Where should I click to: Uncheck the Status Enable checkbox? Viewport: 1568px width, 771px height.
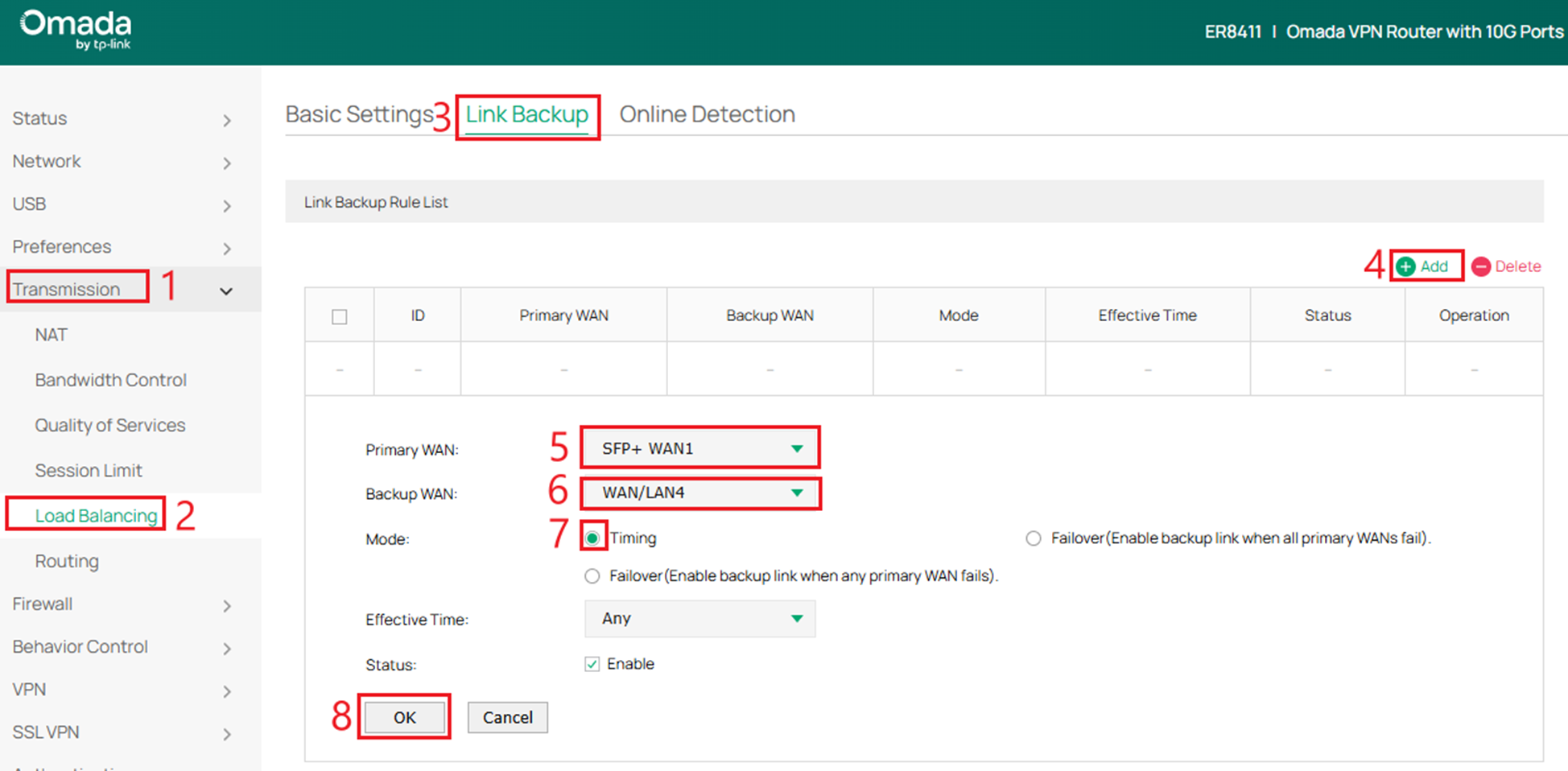[592, 663]
